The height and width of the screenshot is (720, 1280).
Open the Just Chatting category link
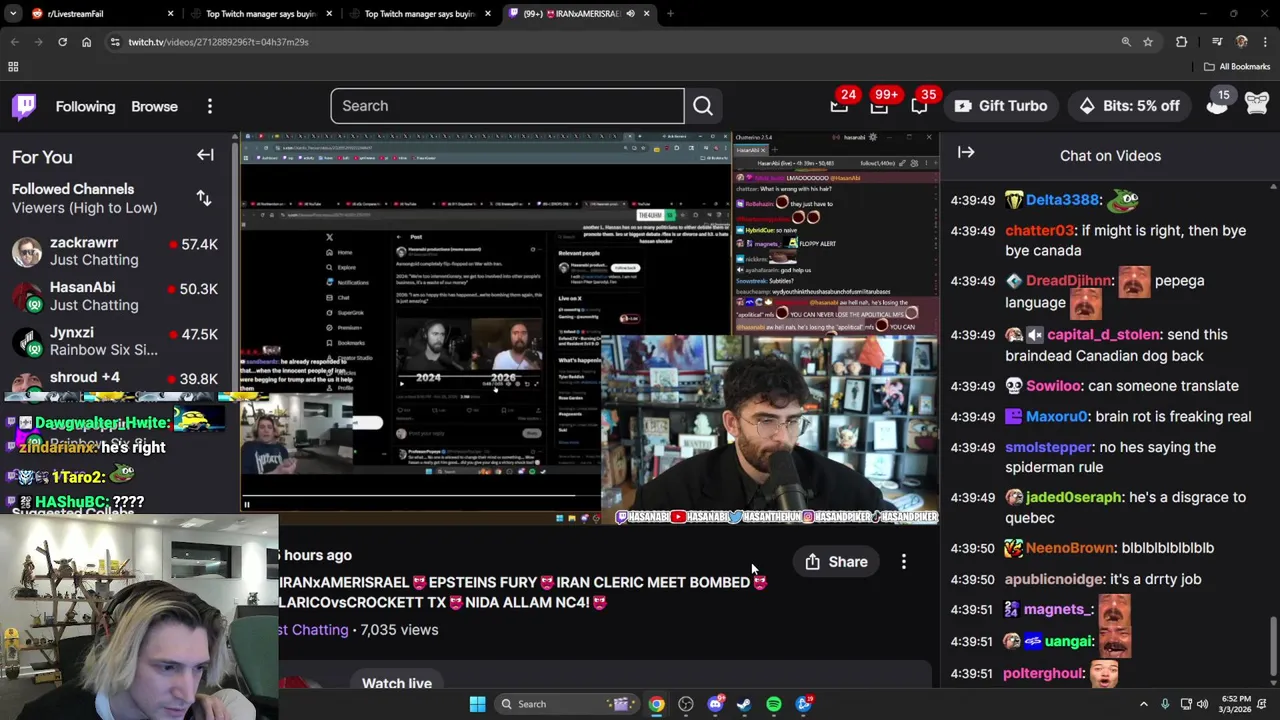[x=313, y=630]
